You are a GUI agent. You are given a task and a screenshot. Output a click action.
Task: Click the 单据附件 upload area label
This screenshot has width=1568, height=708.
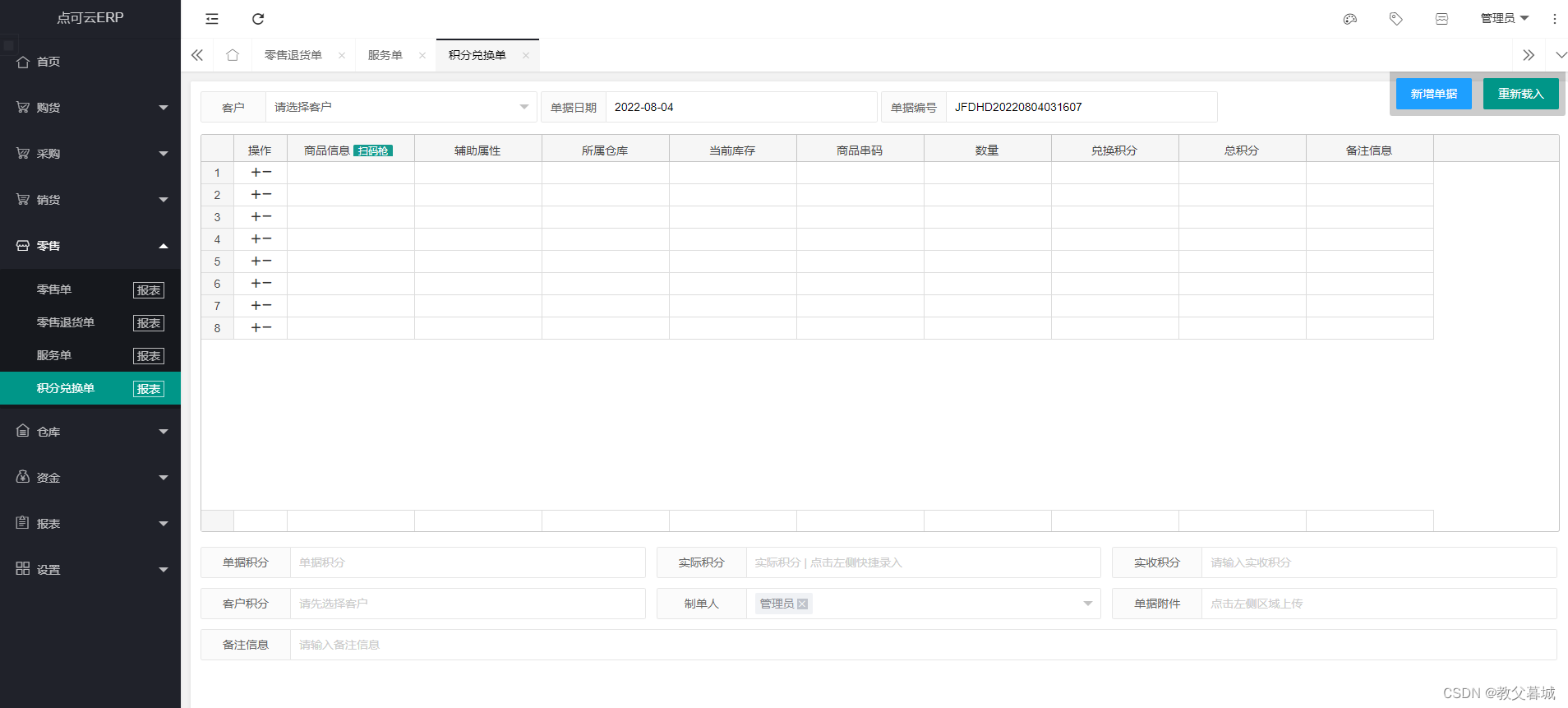(x=1157, y=604)
